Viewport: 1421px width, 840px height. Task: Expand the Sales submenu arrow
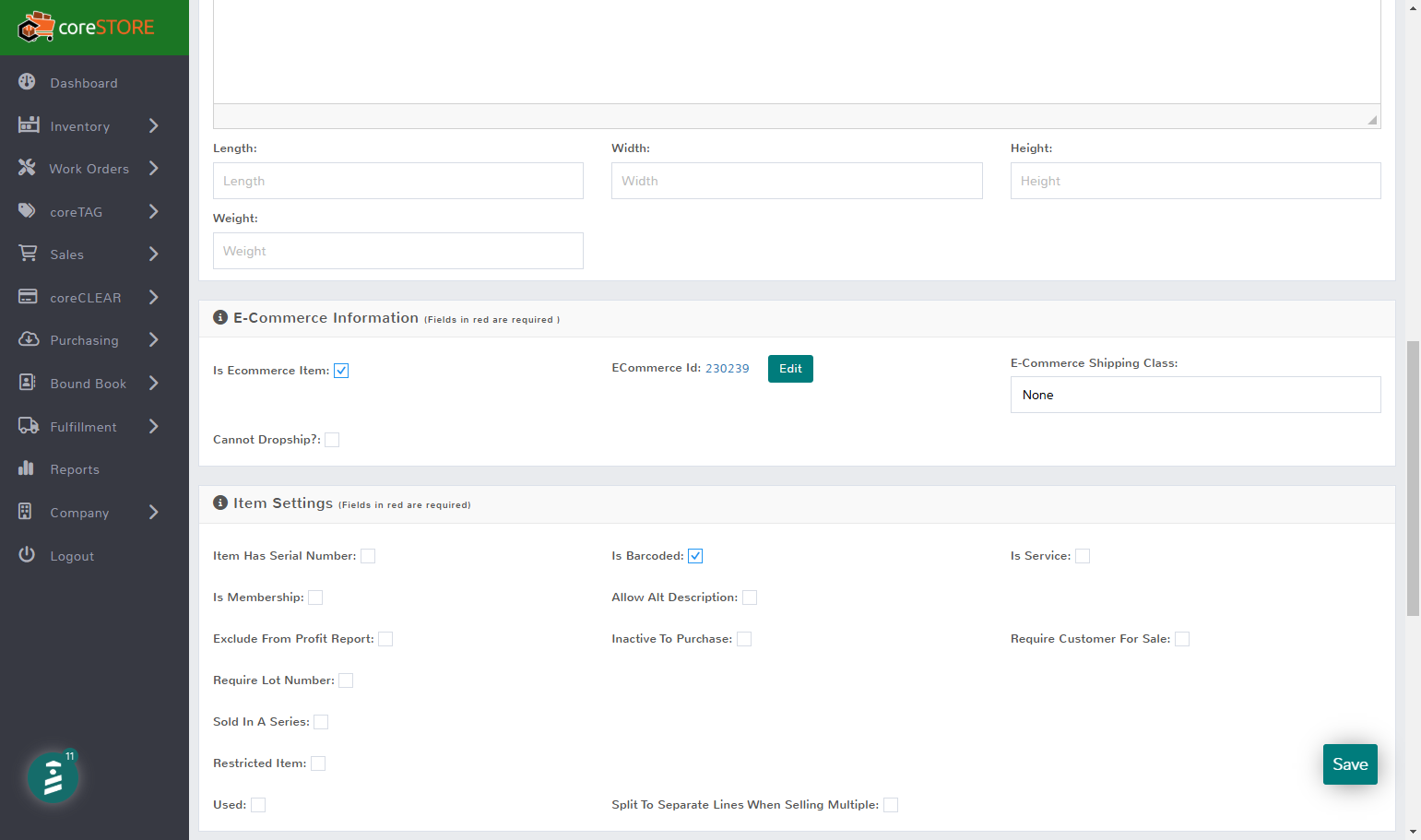pyautogui.click(x=154, y=254)
